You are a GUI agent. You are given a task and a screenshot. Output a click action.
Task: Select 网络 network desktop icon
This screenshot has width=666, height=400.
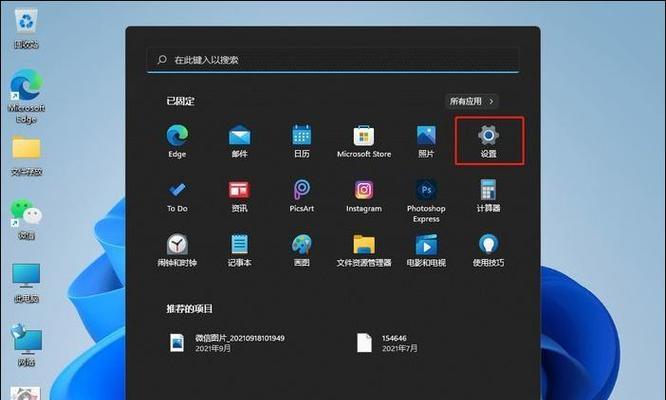click(x=26, y=345)
